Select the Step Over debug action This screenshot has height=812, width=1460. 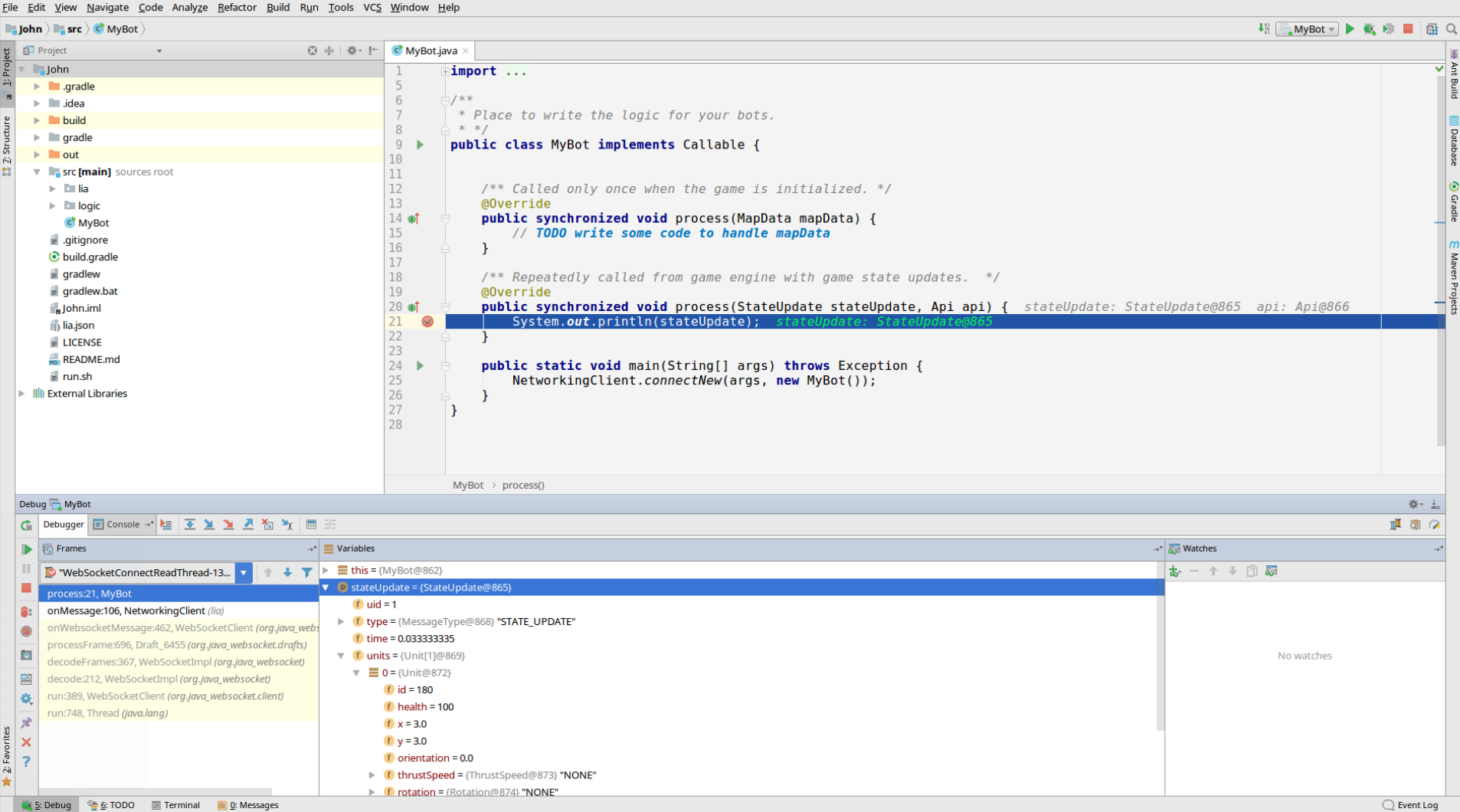[x=189, y=524]
